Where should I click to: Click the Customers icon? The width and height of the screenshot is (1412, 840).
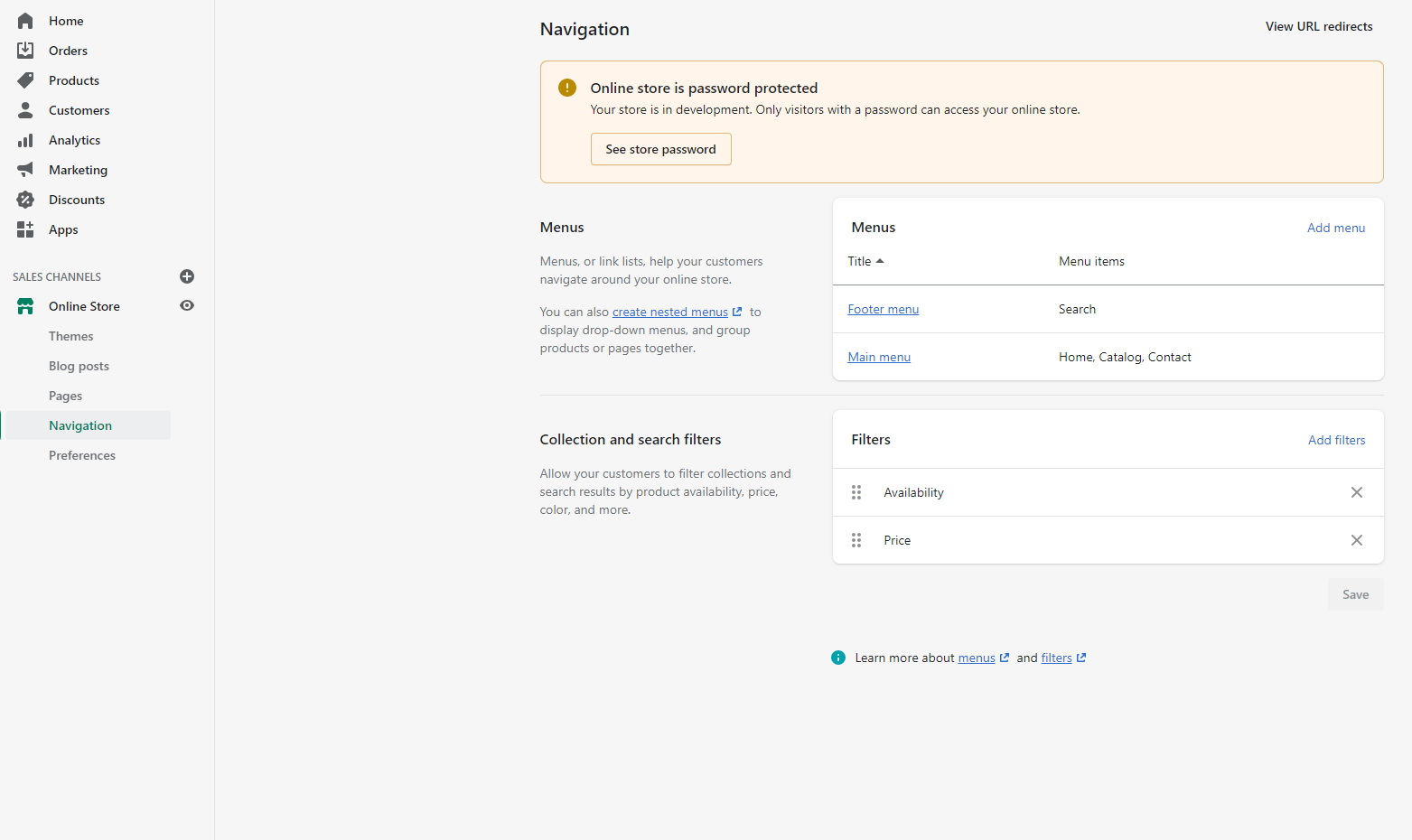pyautogui.click(x=25, y=109)
